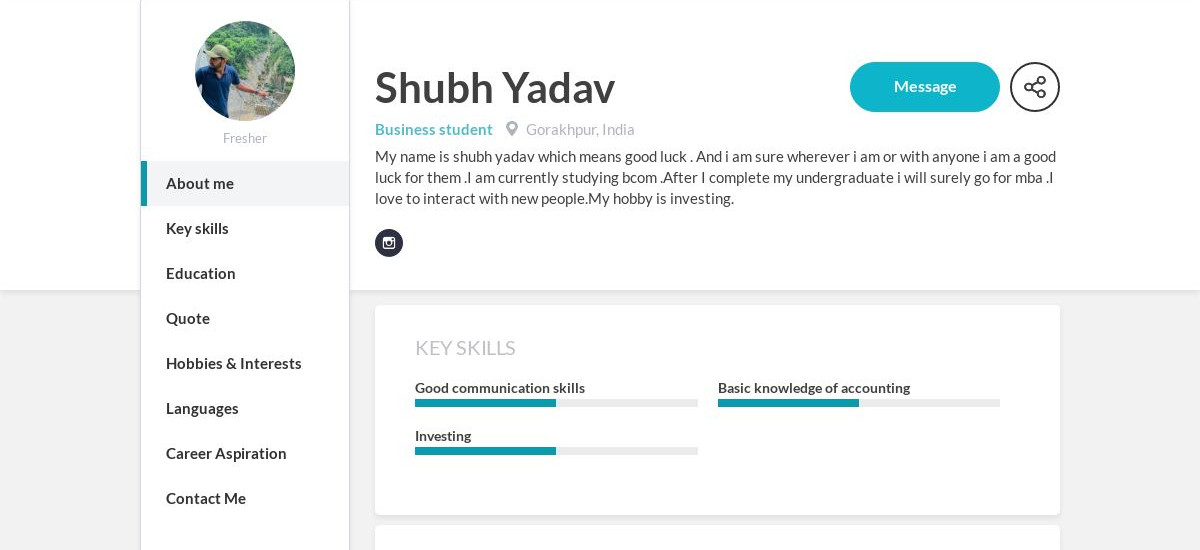Click the share icon button

tap(1035, 87)
